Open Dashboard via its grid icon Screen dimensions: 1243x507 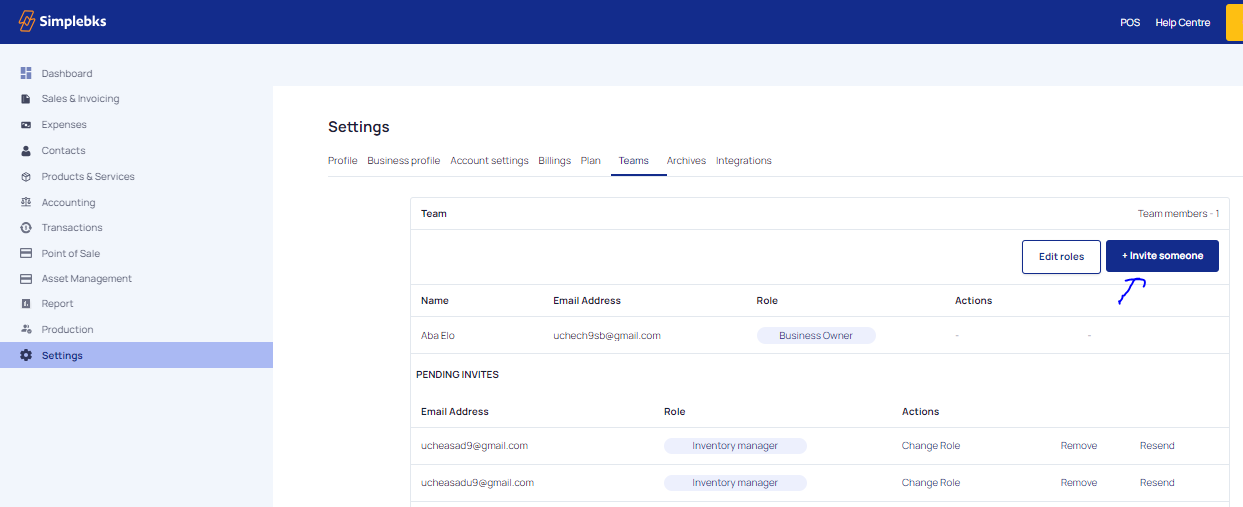click(x=26, y=73)
